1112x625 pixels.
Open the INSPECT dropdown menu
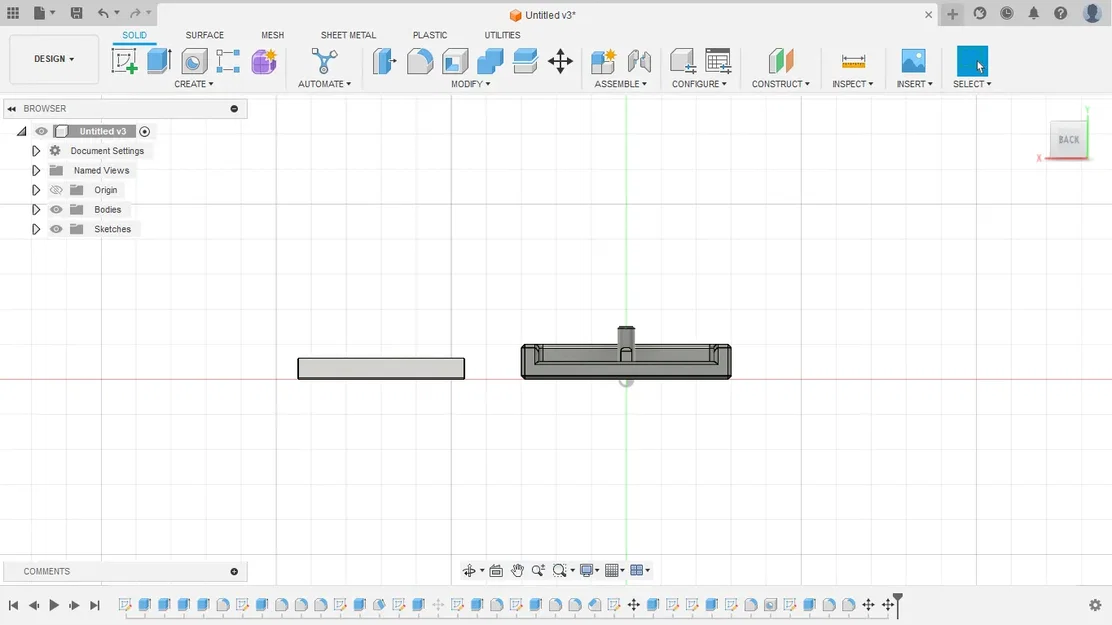click(x=853, y=84)
